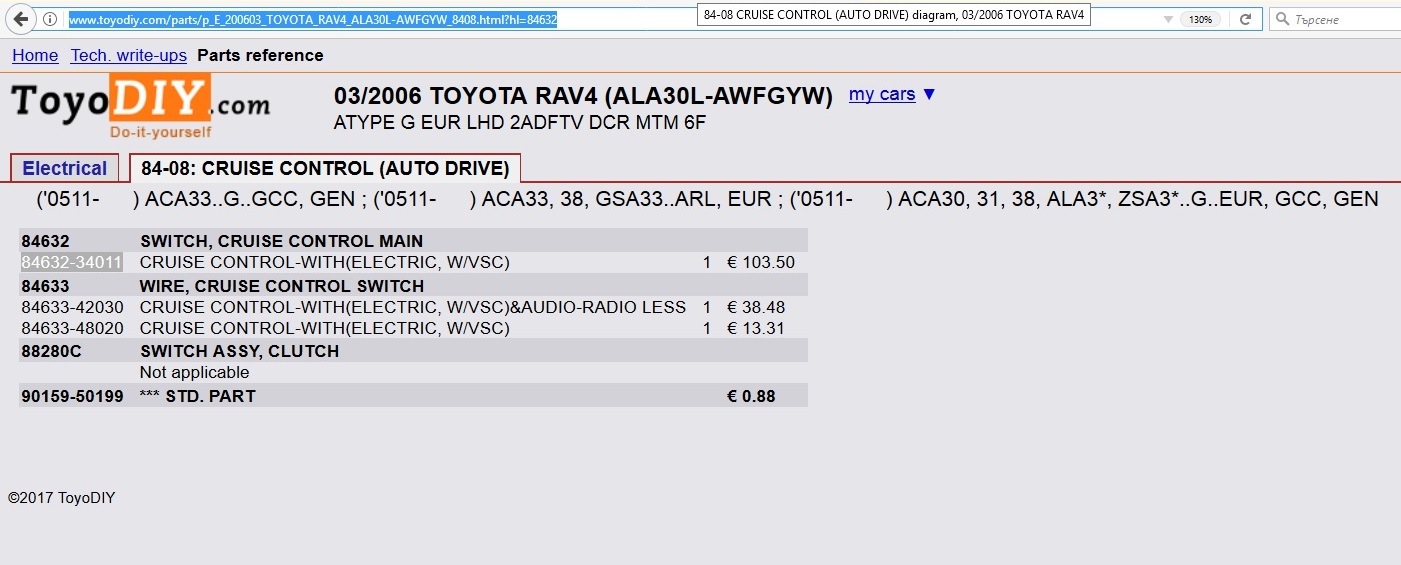
Task: Open the site information icon
Action: tap(50, 19)
